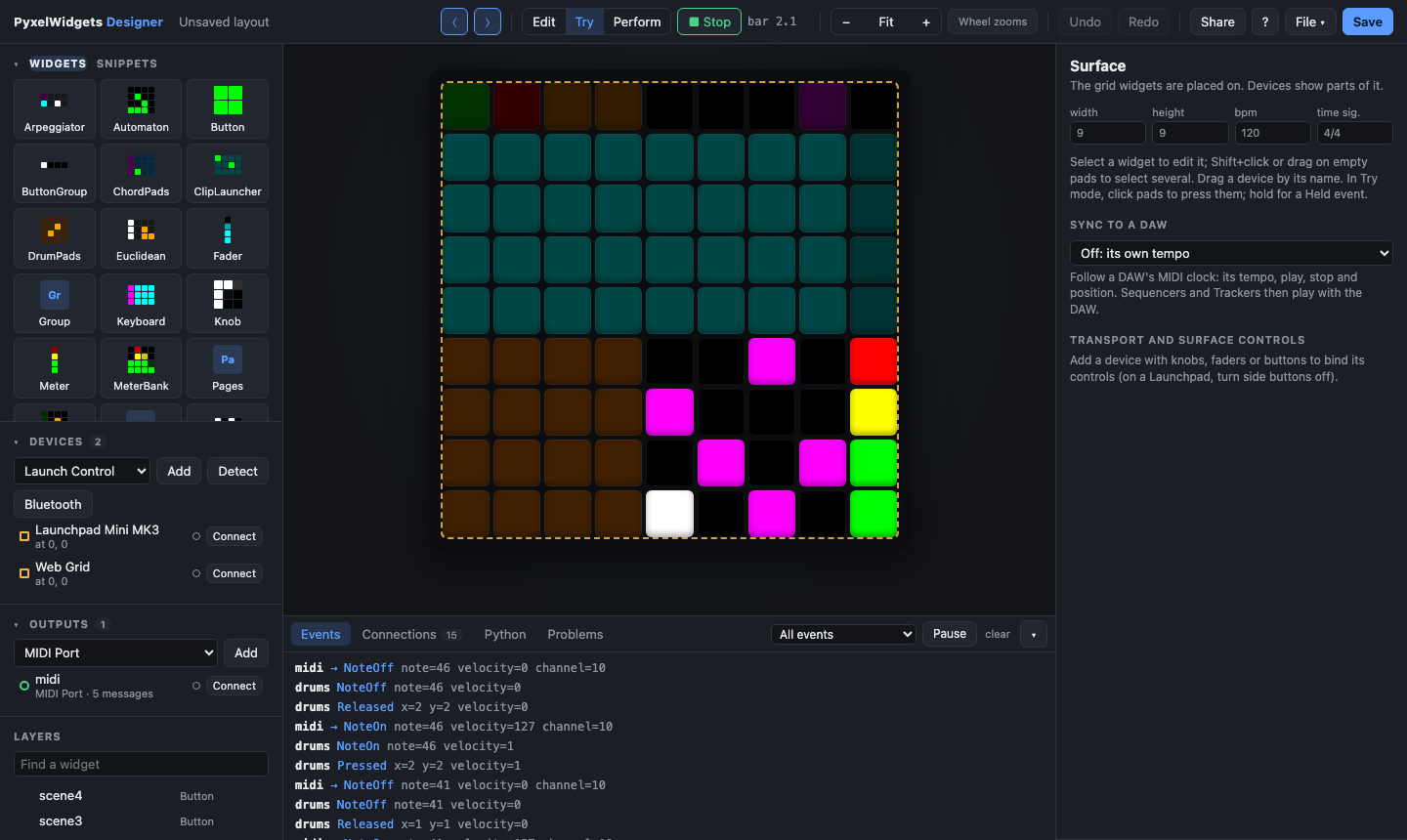Choose the DrumPads widget
Image resolution: width=1407 pixels, height=840 pixels.
pos(55,237)
